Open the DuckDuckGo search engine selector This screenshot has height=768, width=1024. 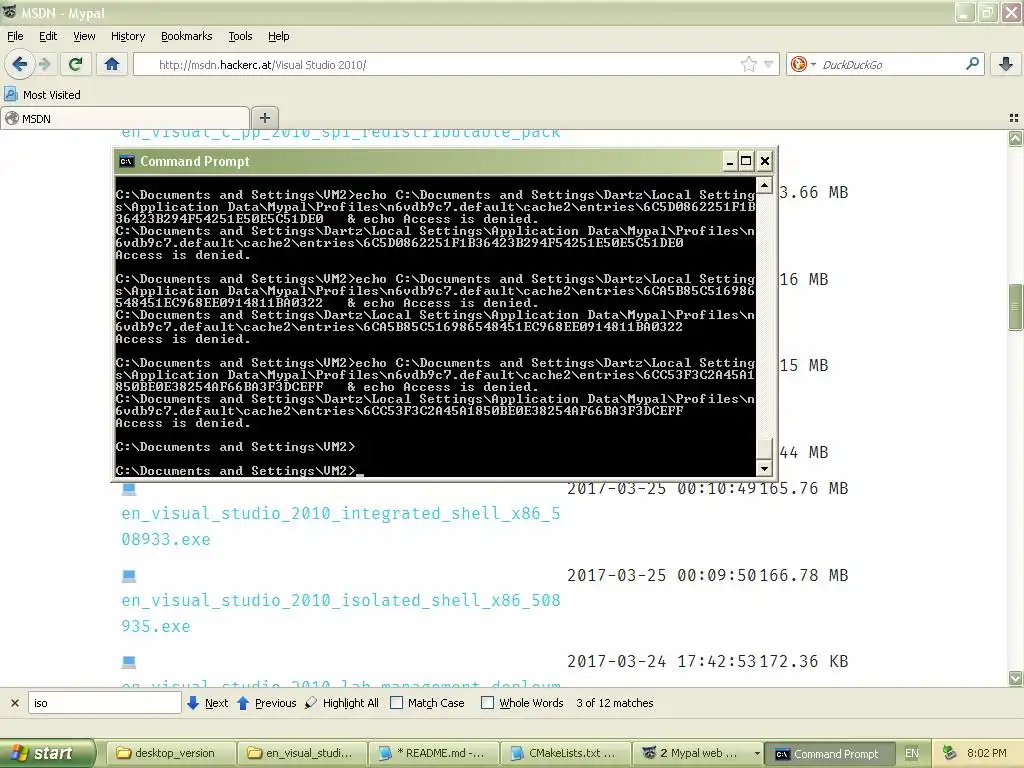click(x=803, y=64)
